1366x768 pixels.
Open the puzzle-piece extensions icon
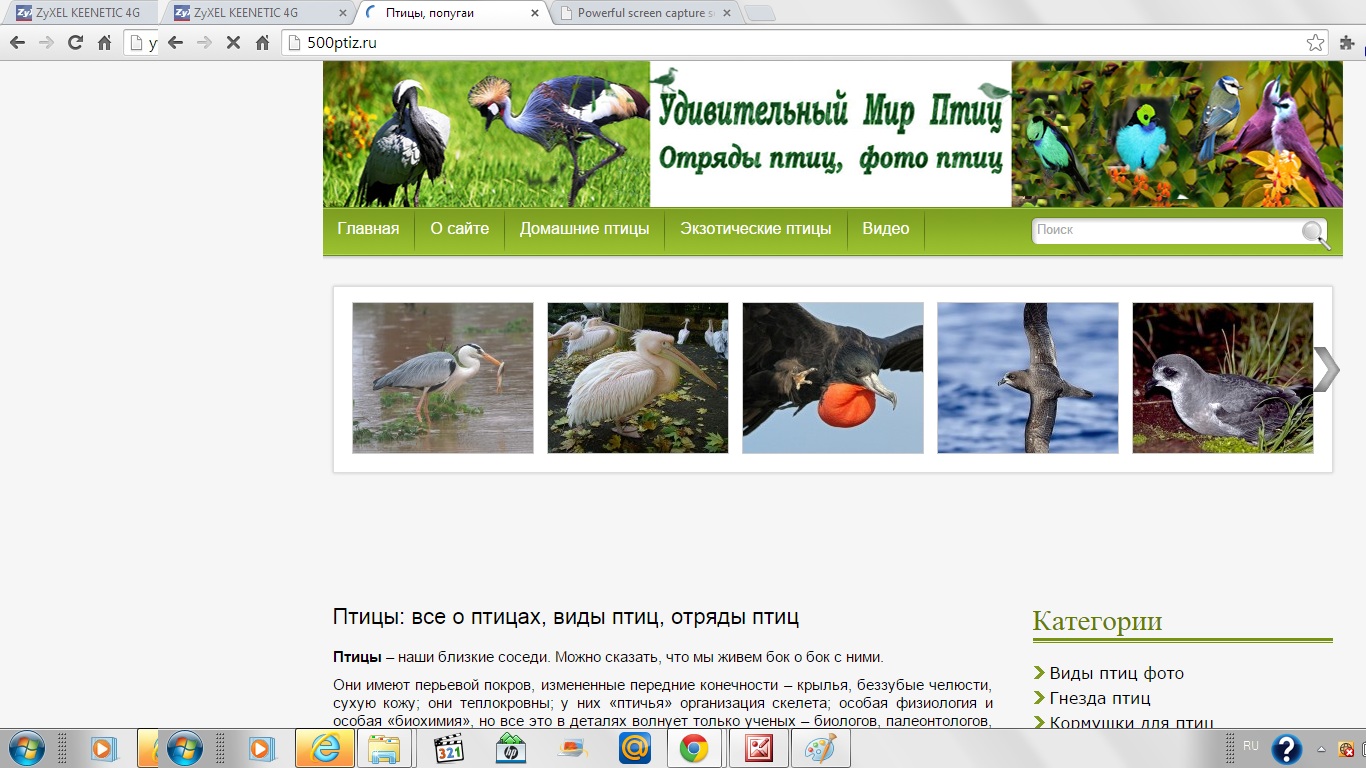click(x=1347, y=43)
